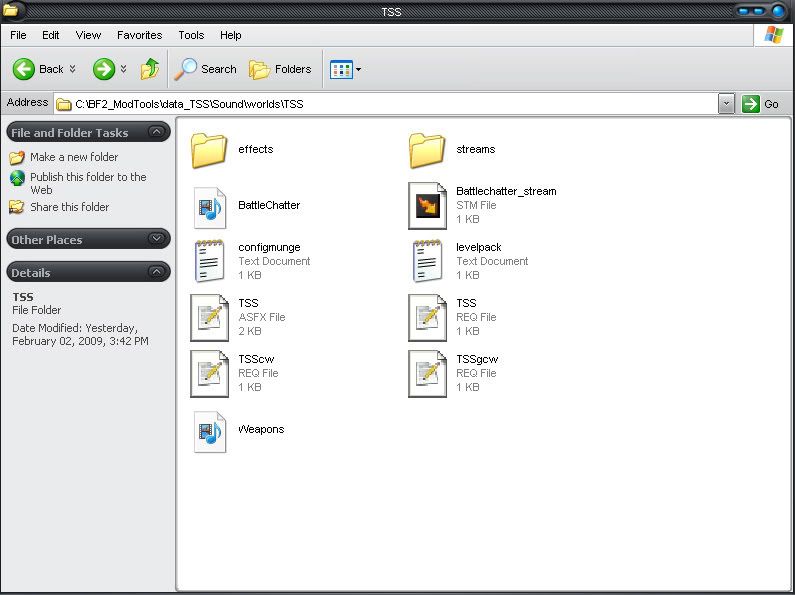Open the Edit menu
Viewport: 795px width, 595px height.
pyautogui.click(x=51, y=35)
